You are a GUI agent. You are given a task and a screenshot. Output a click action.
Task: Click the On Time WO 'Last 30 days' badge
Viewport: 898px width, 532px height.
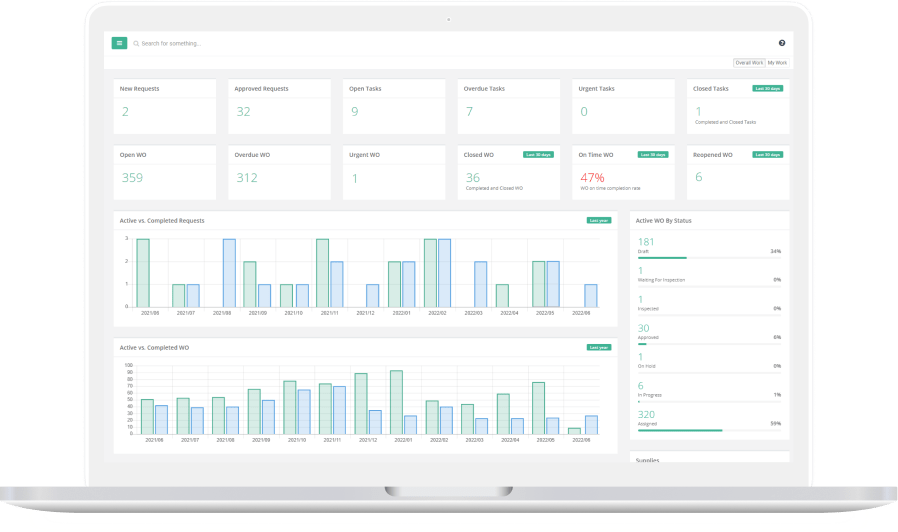(653, 155)
